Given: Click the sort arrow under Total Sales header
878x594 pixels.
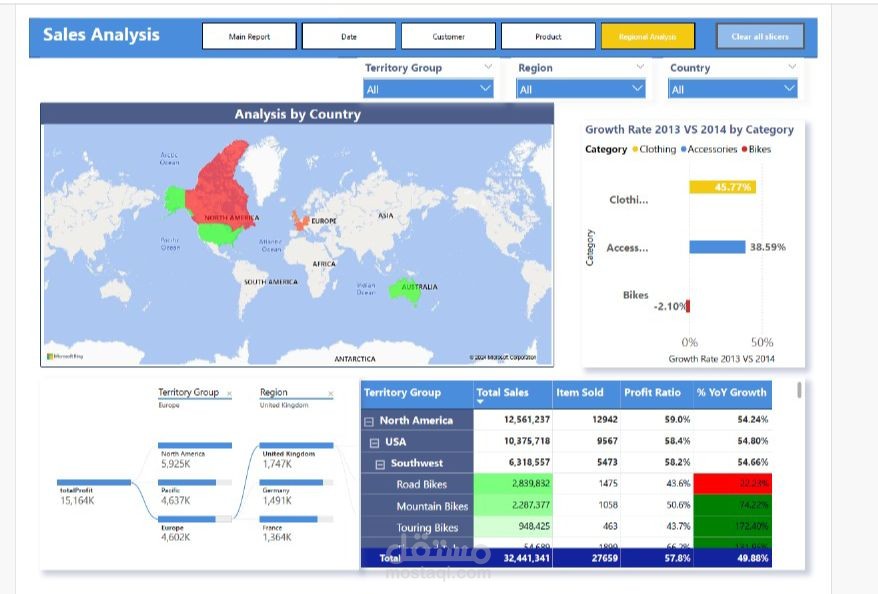Looking at the screenshot, I should [480, 401].
